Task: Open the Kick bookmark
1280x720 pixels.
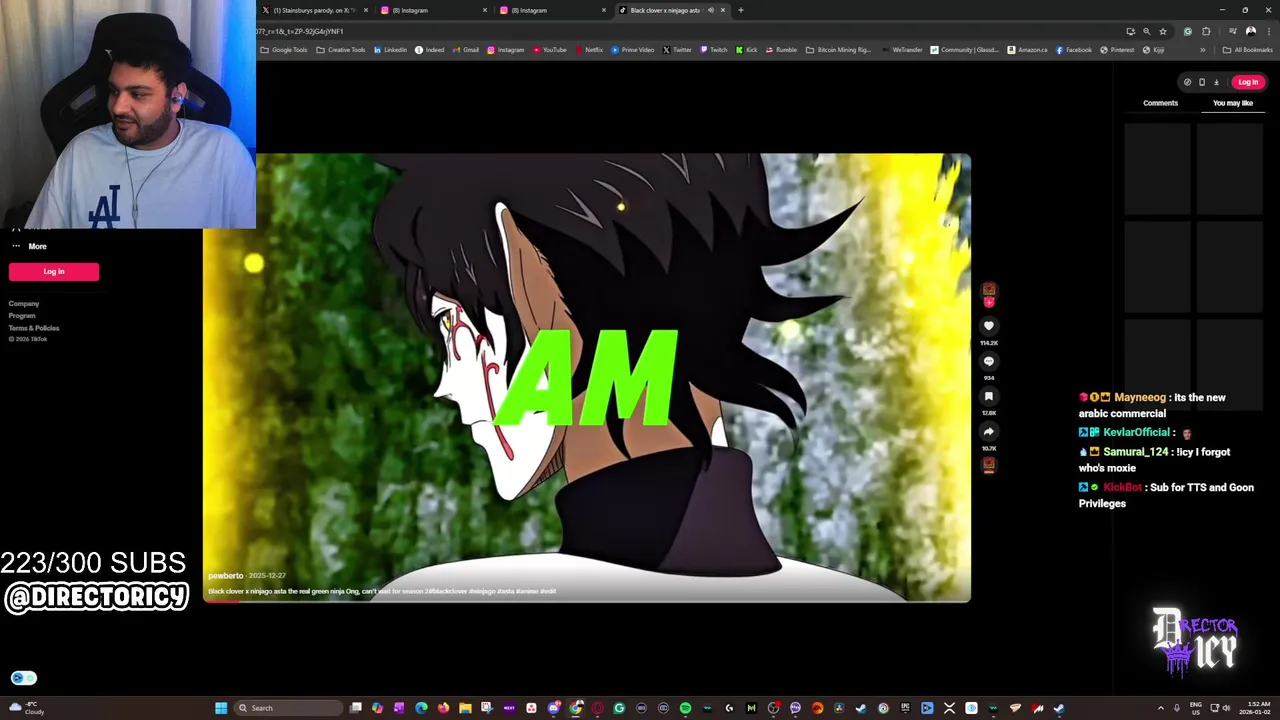Action: pos(747,50)
